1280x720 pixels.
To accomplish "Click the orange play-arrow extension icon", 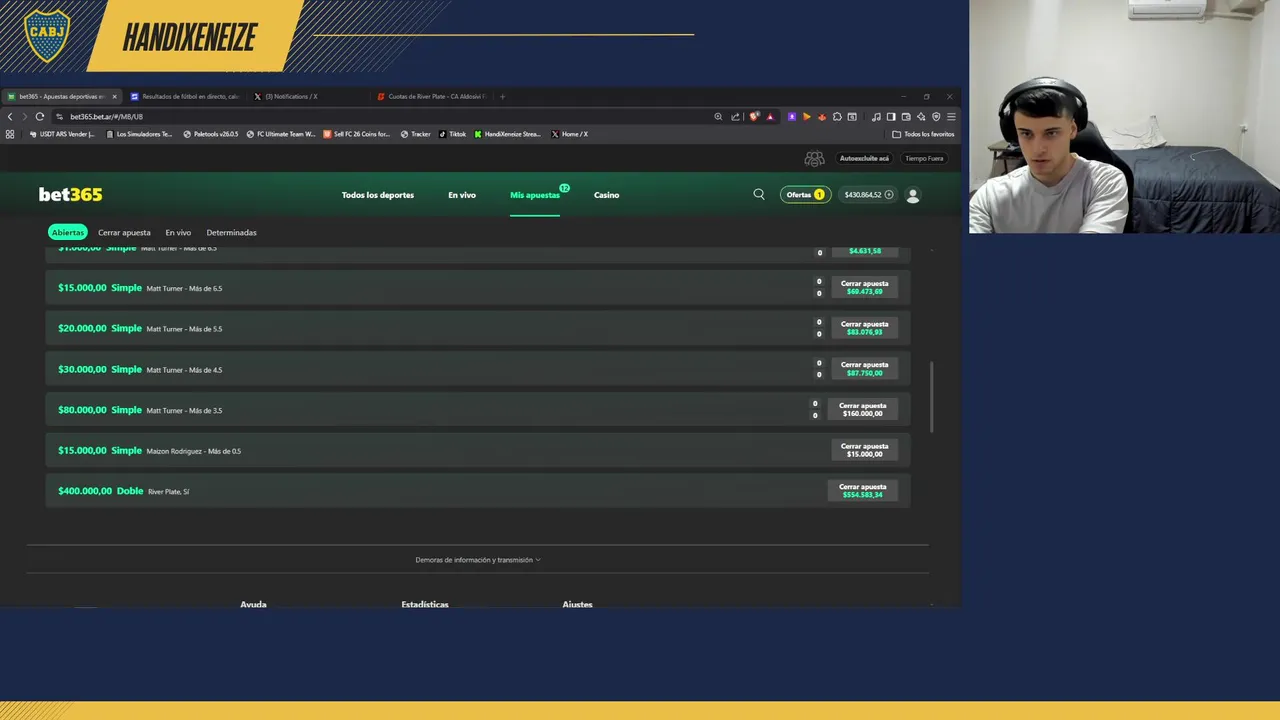I will point(807,116).
